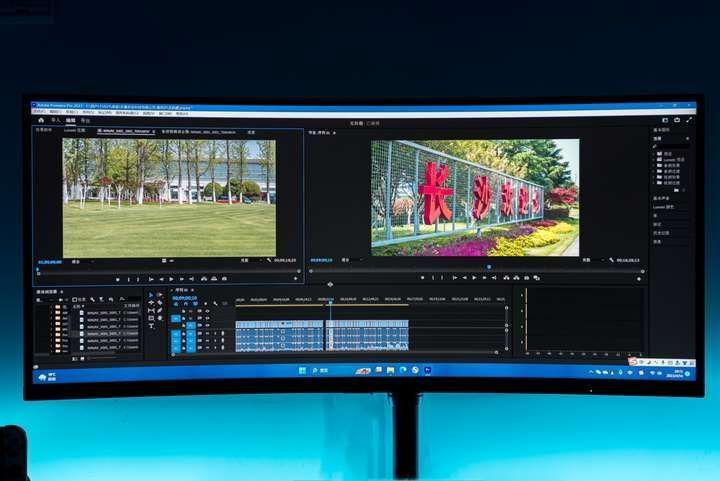Expand the Video Transitions folder

click(x=654, y=183)
